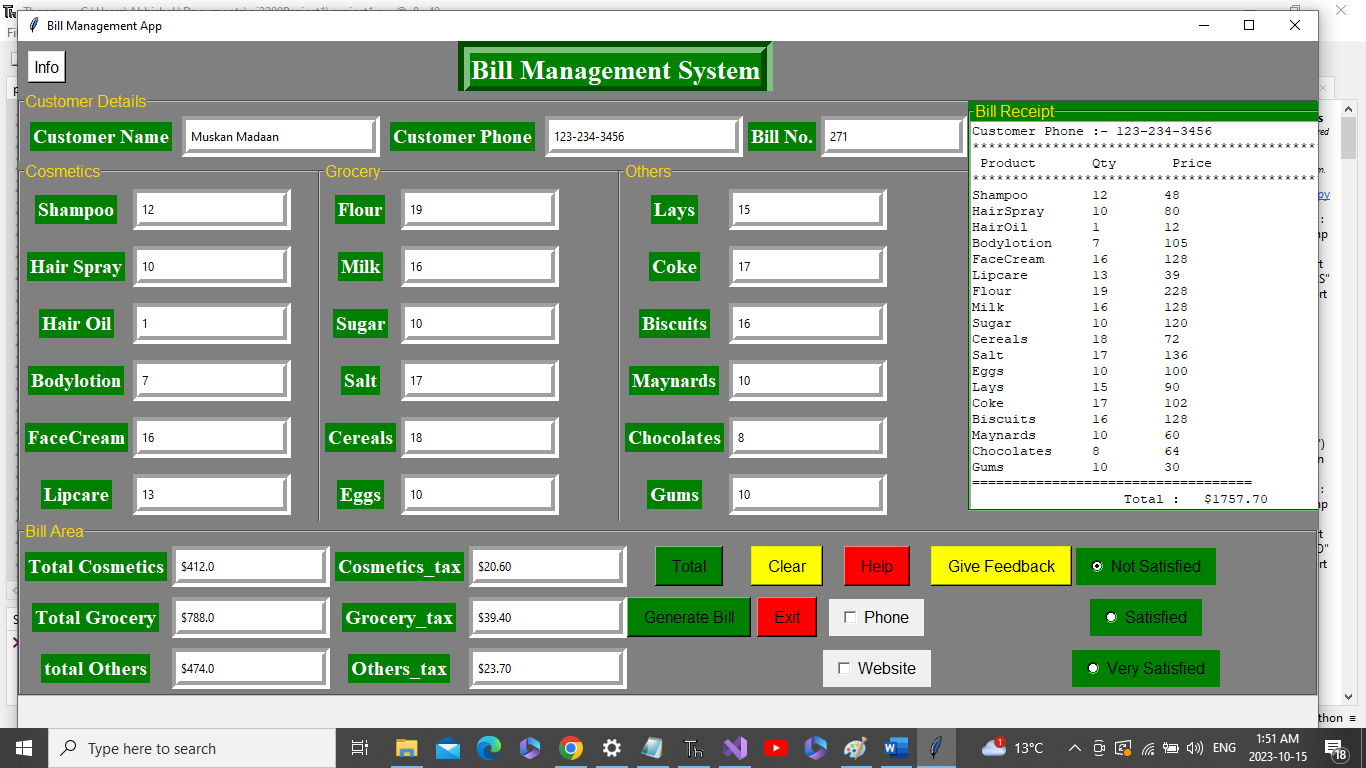Click the FaceCream quantity field
Viewport: 1366px width, 768px height.
(211, 438)
